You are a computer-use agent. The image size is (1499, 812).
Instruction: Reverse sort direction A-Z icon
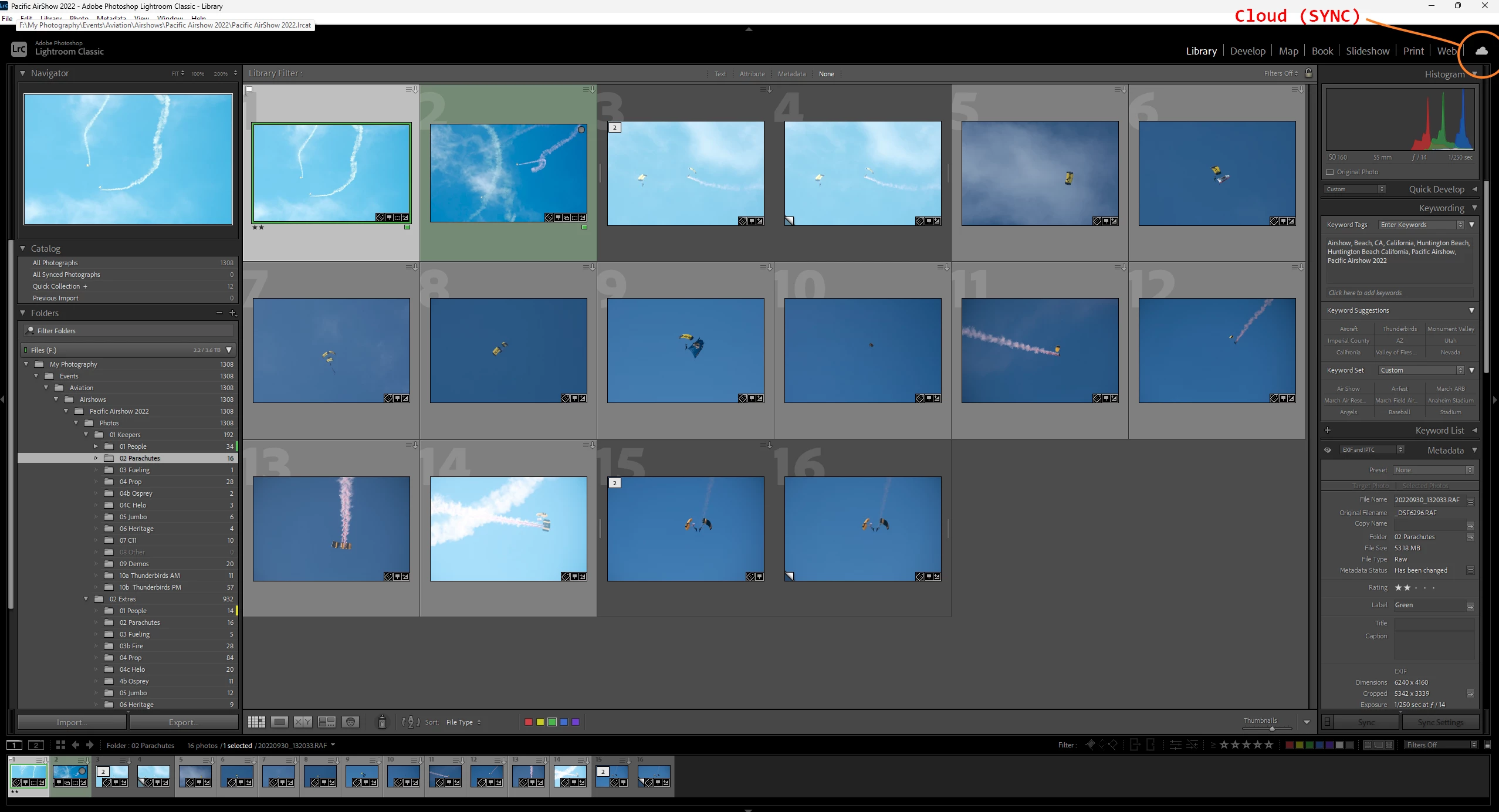pyautogui.click(x=410, y=722)
